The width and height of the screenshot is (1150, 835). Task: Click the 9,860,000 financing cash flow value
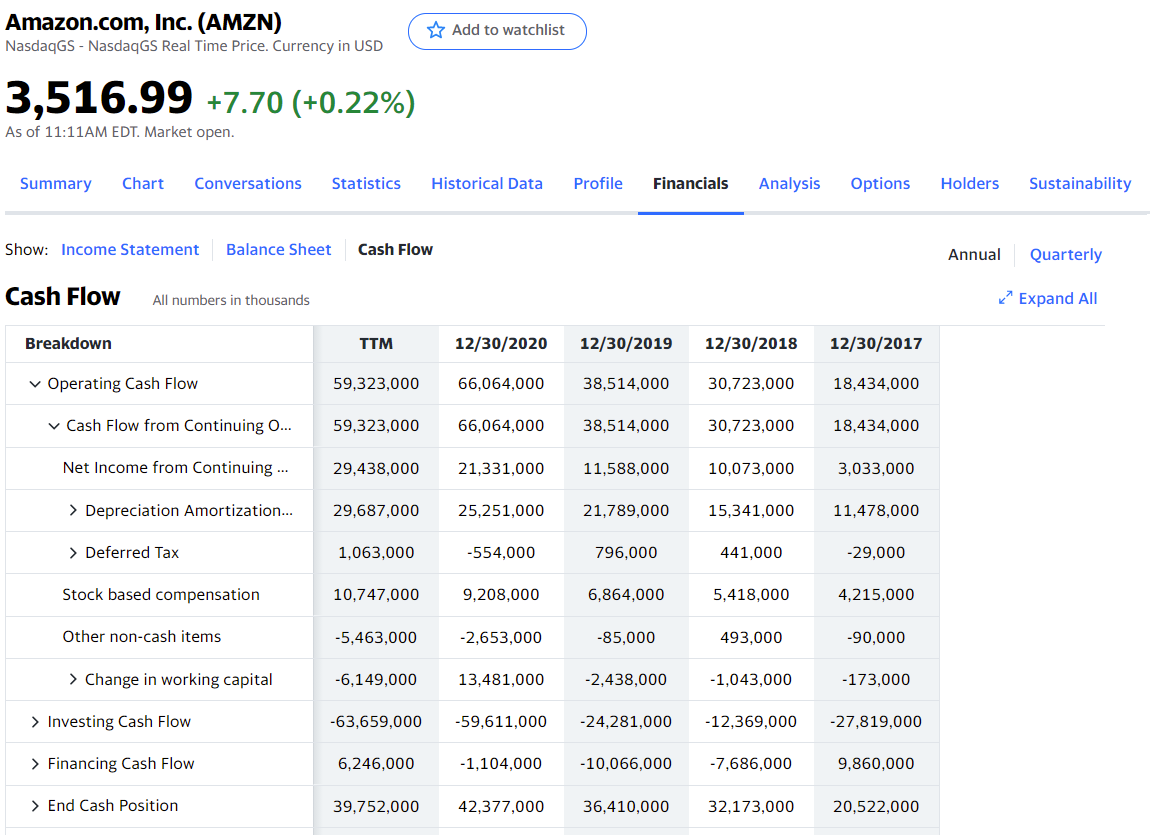pyautogui.click(x=876, y=764)
